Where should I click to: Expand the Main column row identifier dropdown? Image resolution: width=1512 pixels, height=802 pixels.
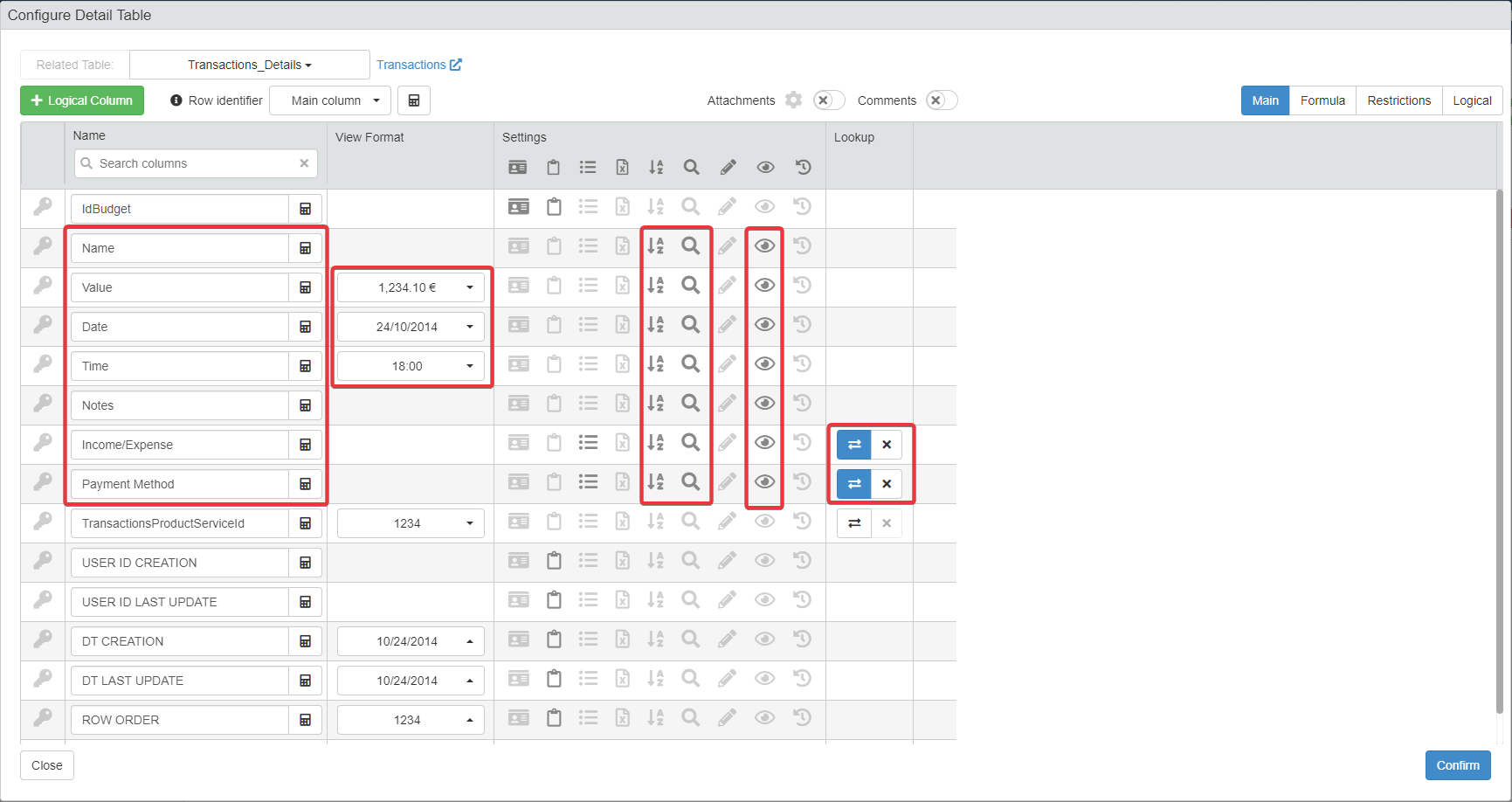tap(330, 100)
